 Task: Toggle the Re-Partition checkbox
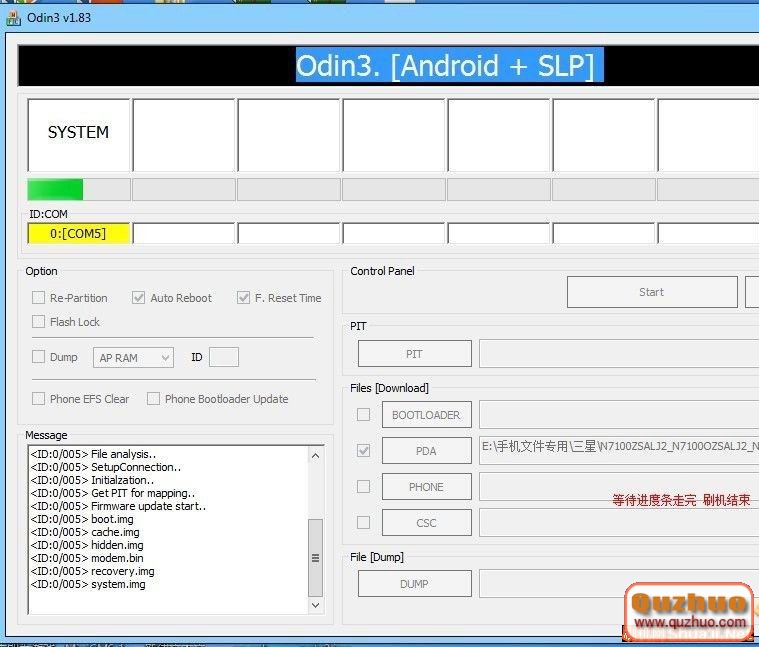[x=39, y=298]
